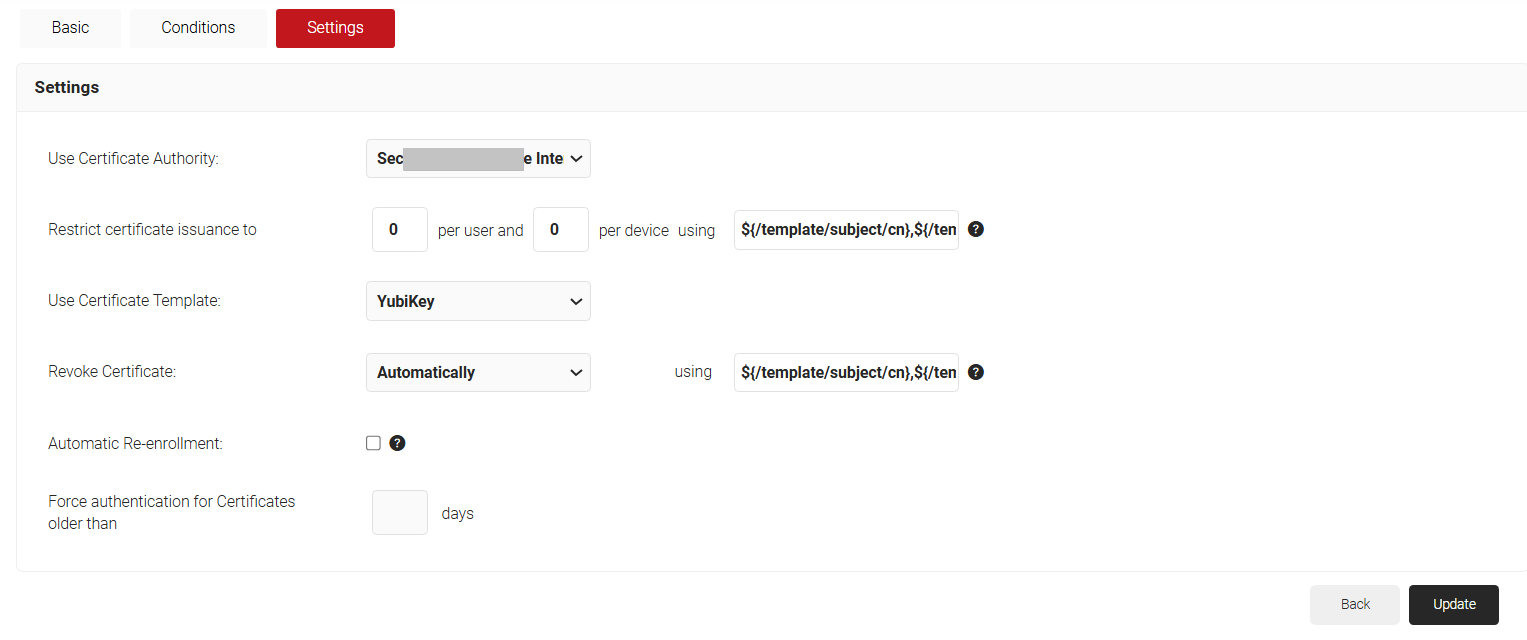
Task: Click the Use Certificate Template label
Action: click(134, 301)
